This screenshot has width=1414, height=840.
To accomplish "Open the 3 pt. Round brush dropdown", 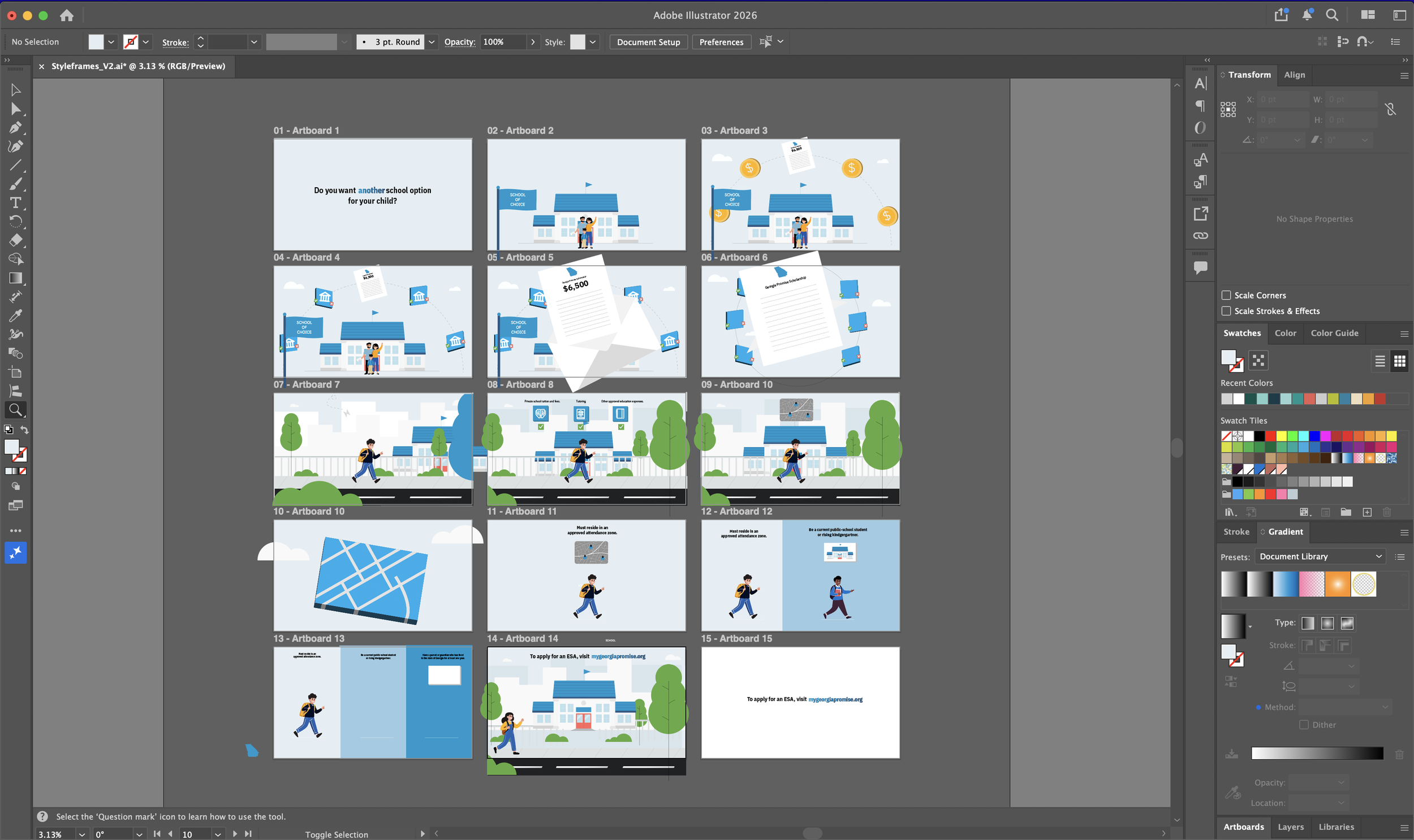I will 432,42.
